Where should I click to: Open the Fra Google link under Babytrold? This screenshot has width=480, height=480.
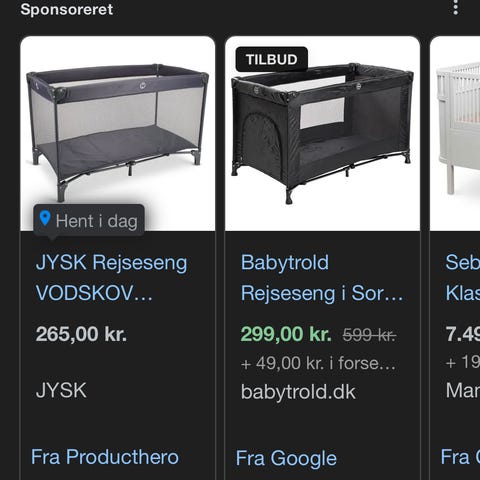coord(286,458)
